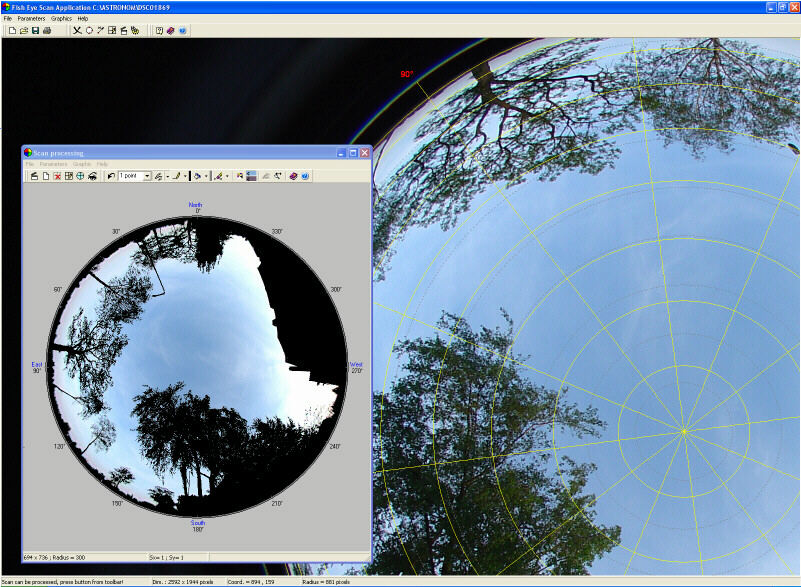Click the undo arrow in Scan processing toolbar
This screenshot has height=587, width=801.
111,176
